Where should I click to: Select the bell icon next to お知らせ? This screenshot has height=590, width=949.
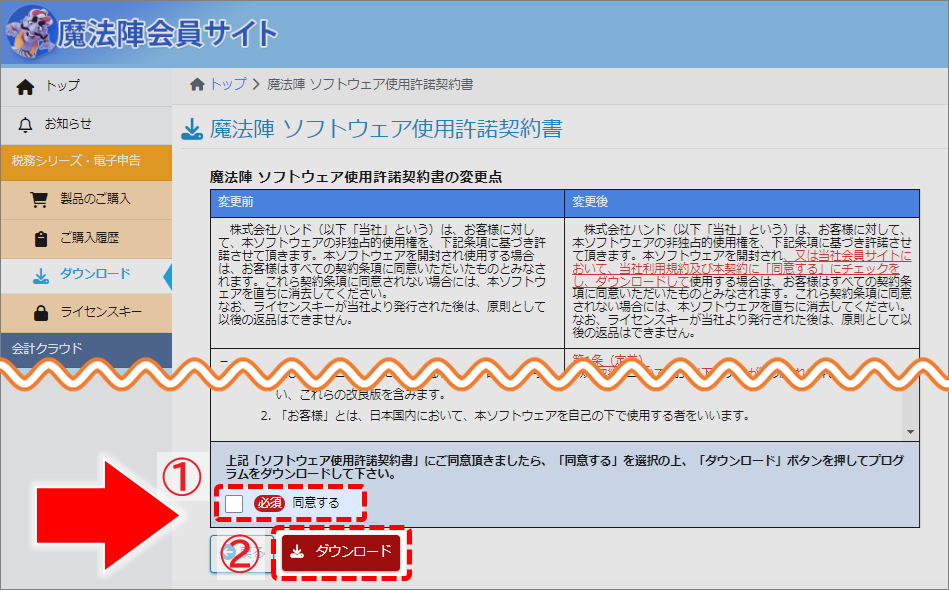point(24,125)
